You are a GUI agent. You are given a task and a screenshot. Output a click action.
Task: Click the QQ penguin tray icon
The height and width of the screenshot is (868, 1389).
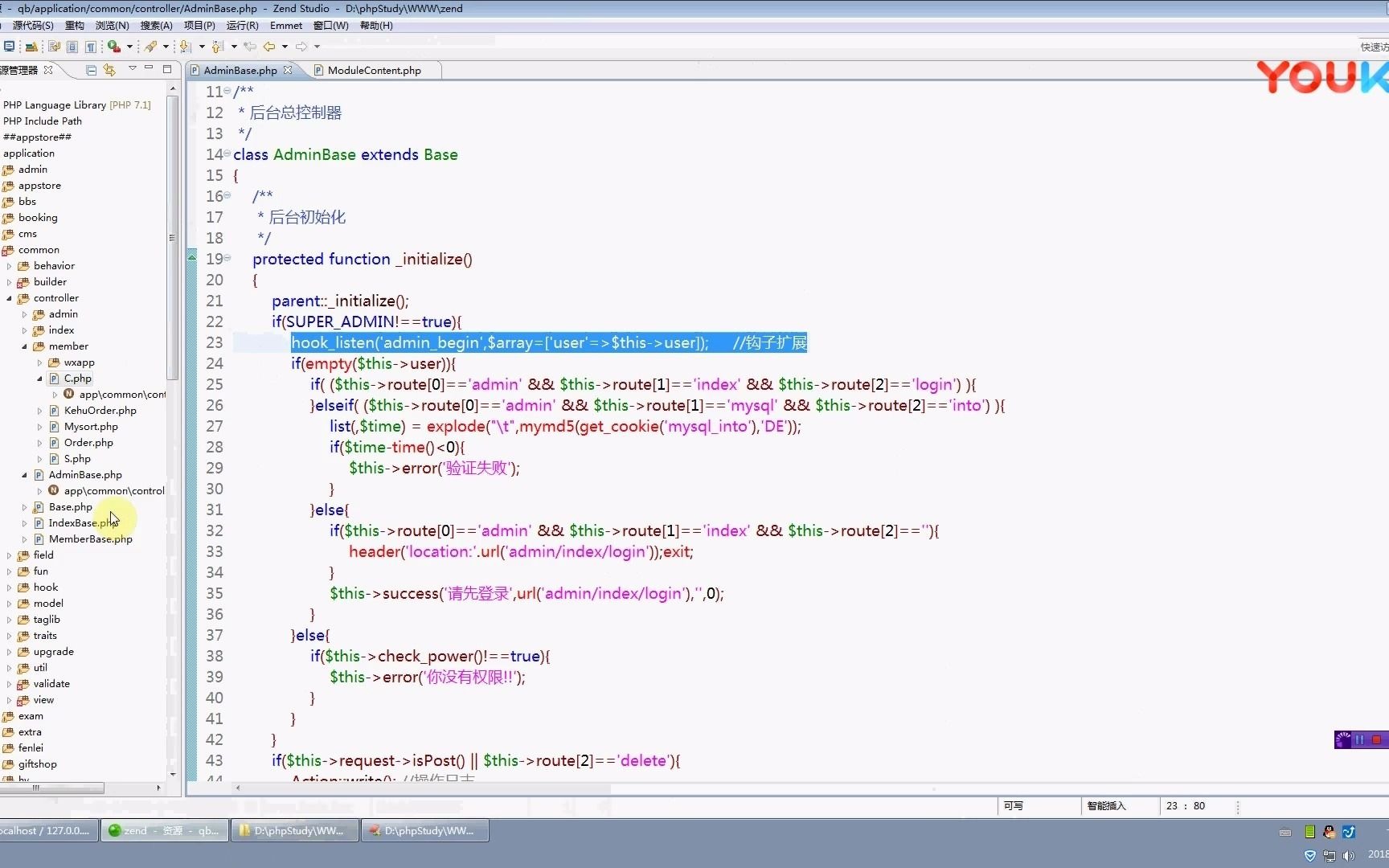pos(1330,832)
